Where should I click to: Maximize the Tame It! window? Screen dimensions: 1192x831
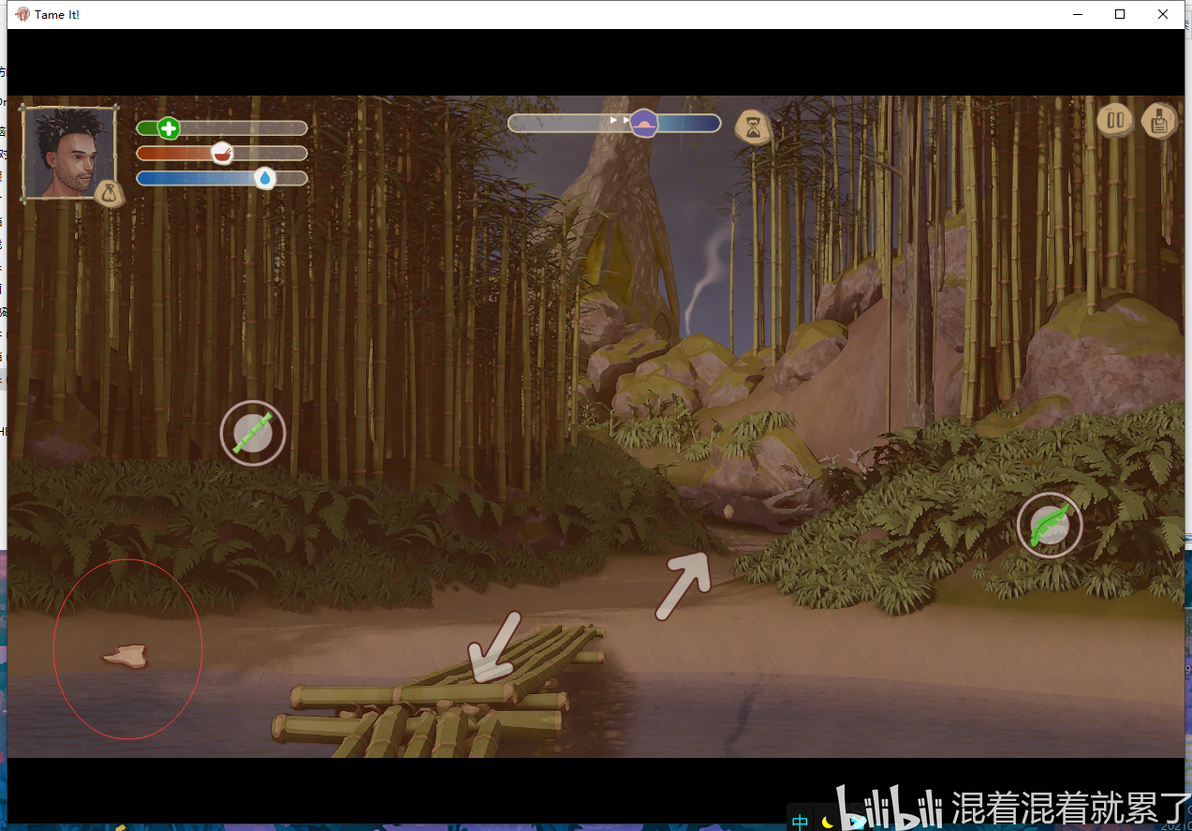coord(1120,14)
